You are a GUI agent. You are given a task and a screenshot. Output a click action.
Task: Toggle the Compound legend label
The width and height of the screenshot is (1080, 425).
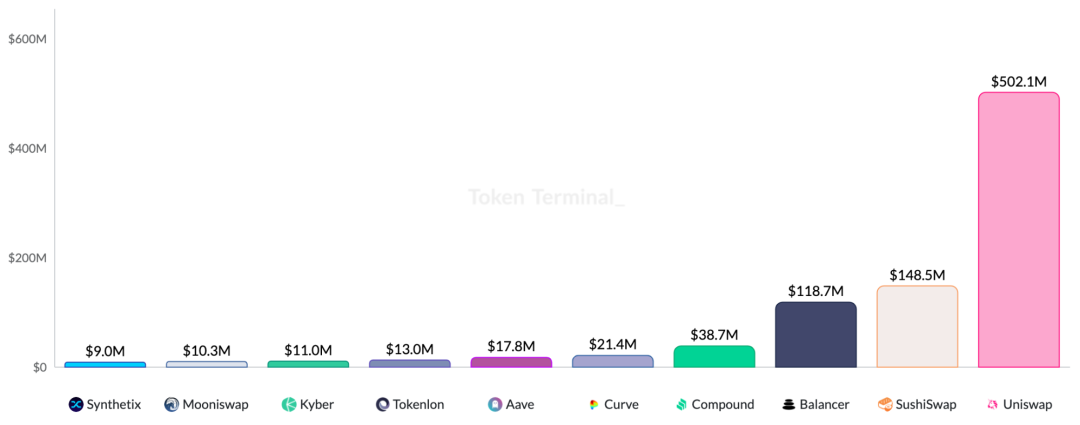[723, 404]
